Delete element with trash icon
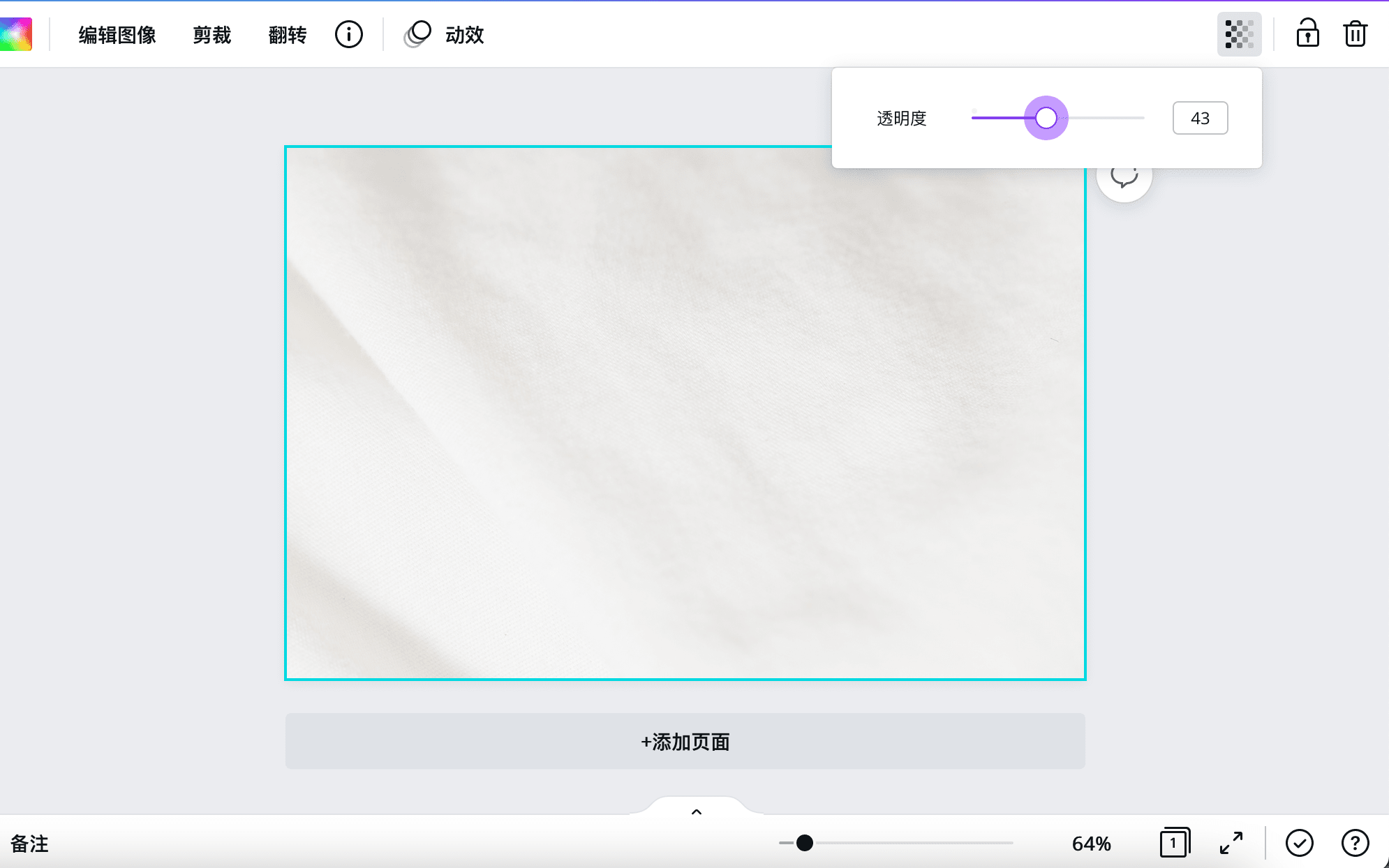Image resolution: width=1389 pixels, height=868 pixels. 1355,34
